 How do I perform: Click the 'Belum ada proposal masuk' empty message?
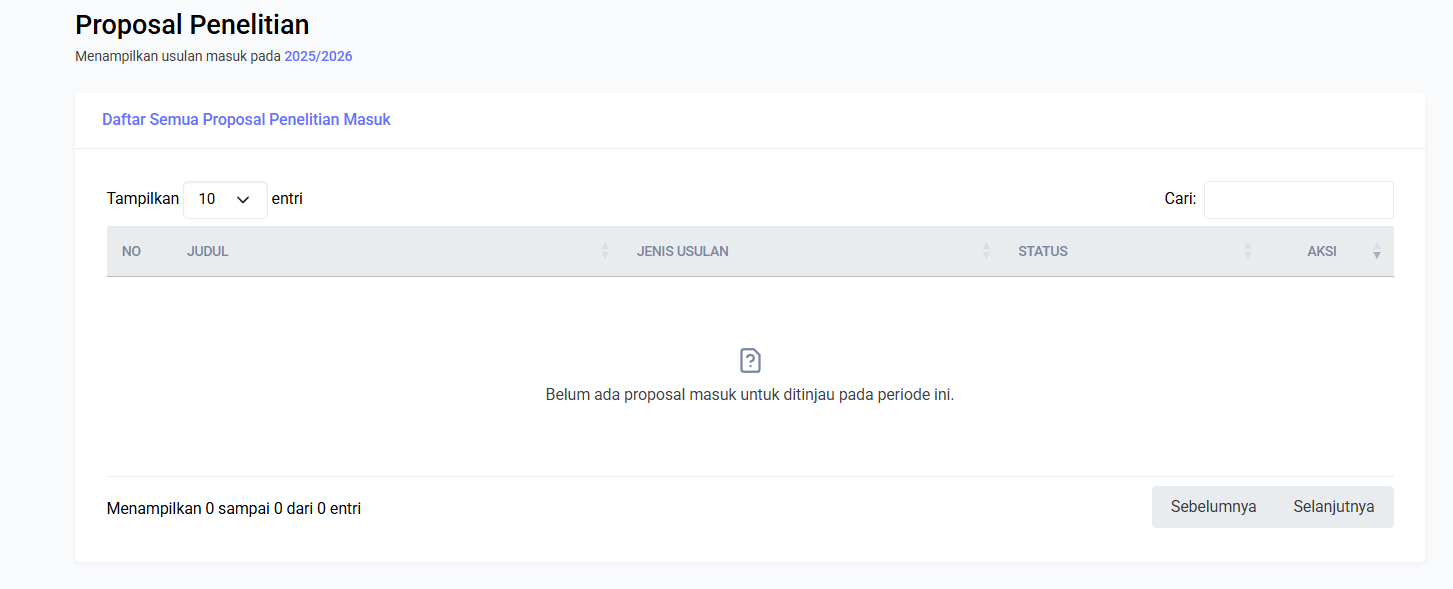coord(748,394)
